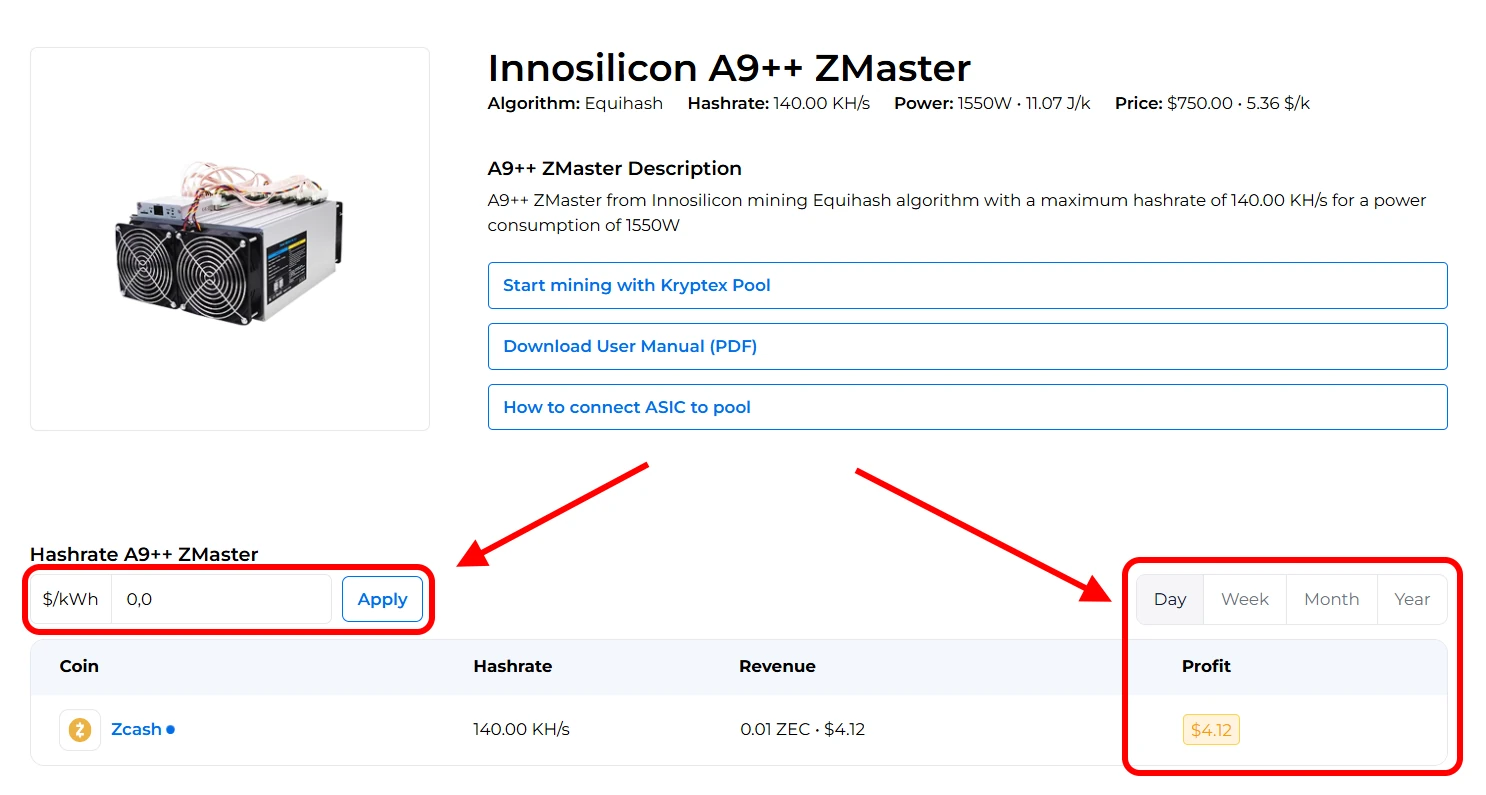The width and height of the screenshot is (1486, 795).
Task: Click the $/kWh unit label
Action: (71, 600)
